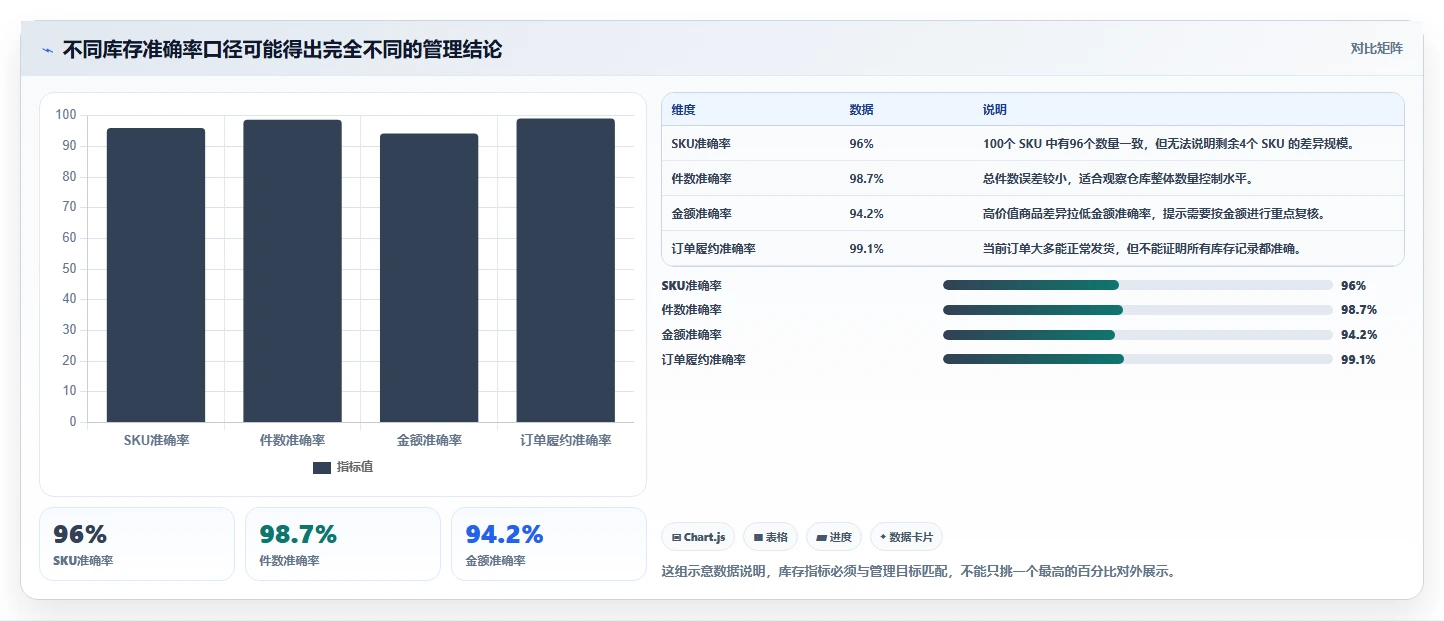
Task: Click the 94.2% 金额准确率 data card
Action: [549, 544]
